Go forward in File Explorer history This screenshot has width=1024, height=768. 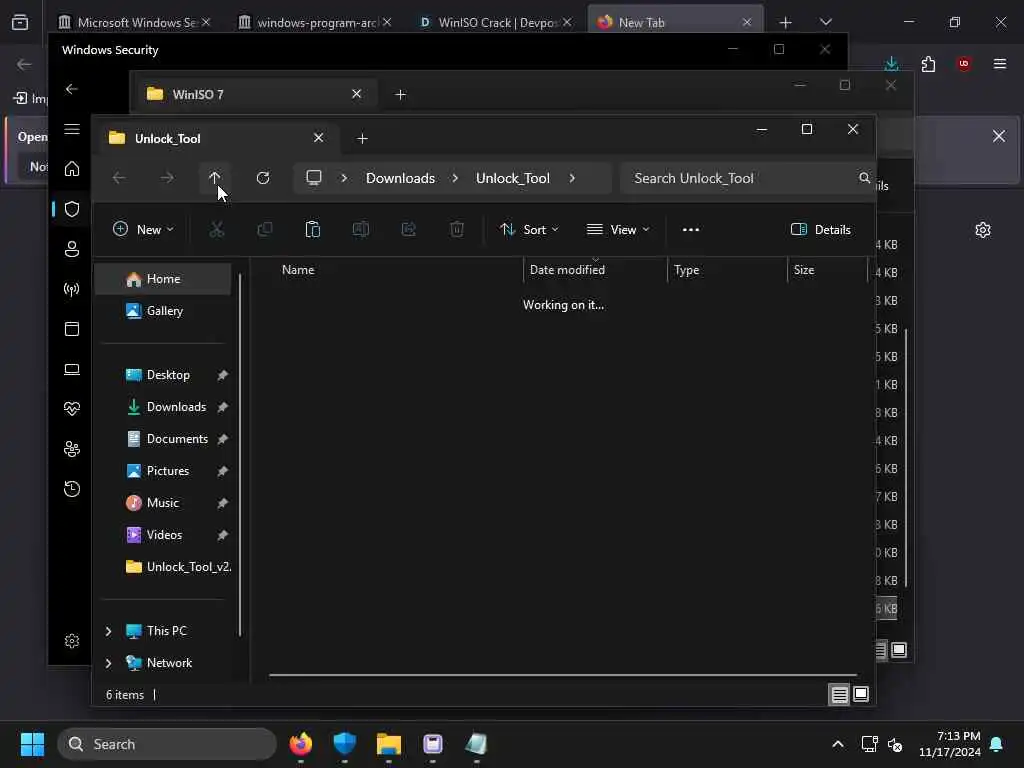point(167,178)
